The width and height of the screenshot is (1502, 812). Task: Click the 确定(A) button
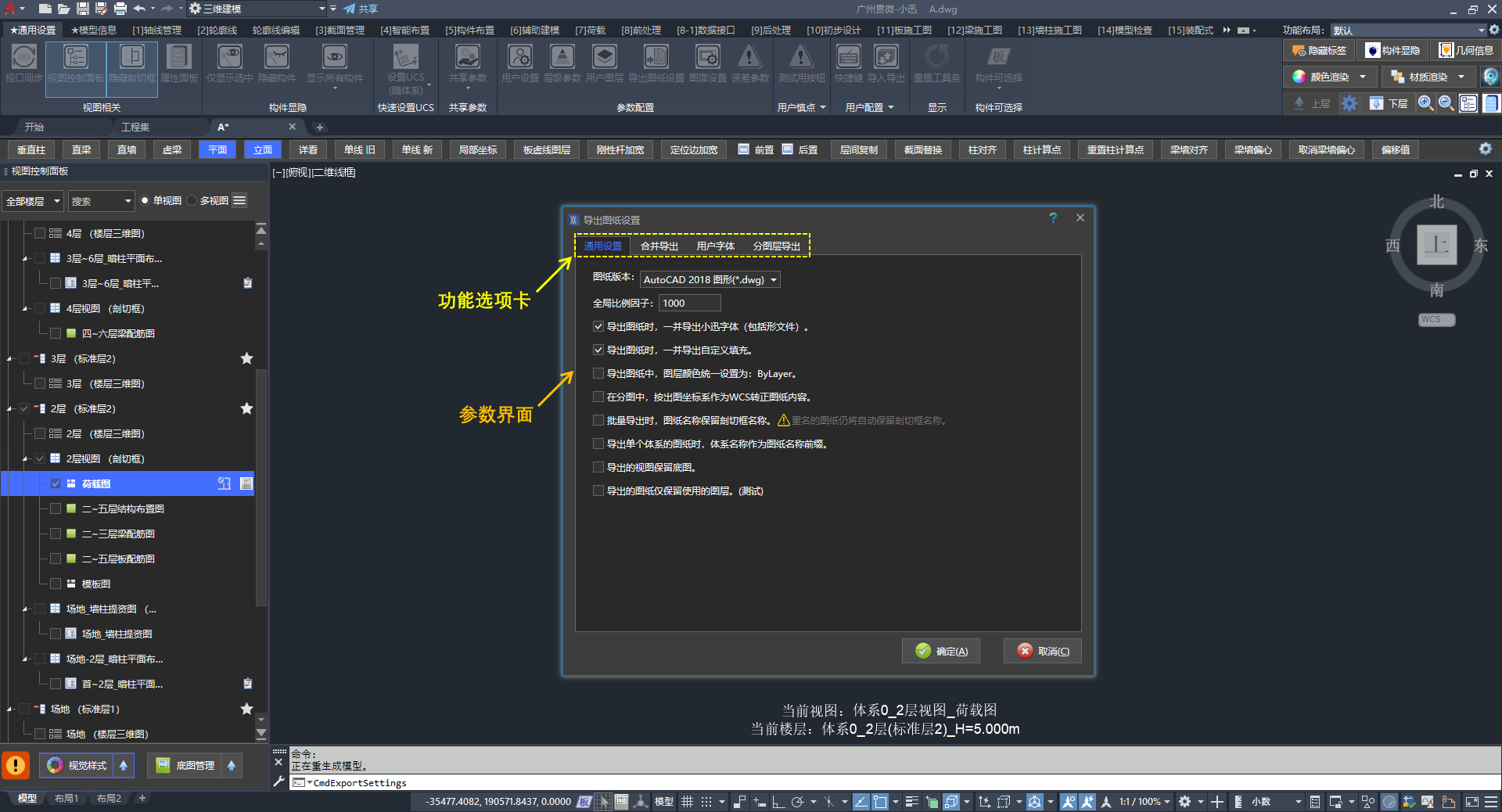click(941, 651)
